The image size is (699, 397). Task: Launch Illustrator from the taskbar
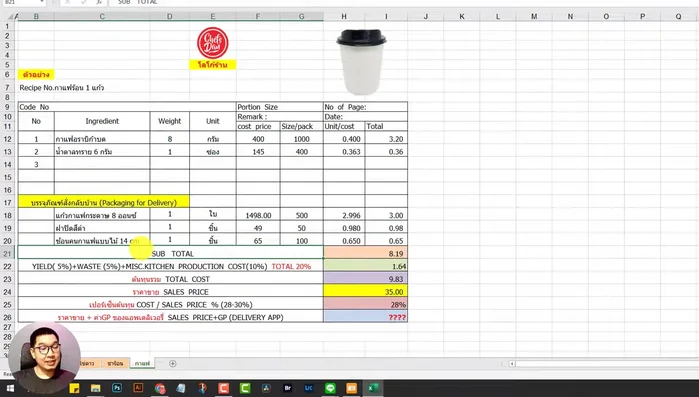tap(138, 388)
